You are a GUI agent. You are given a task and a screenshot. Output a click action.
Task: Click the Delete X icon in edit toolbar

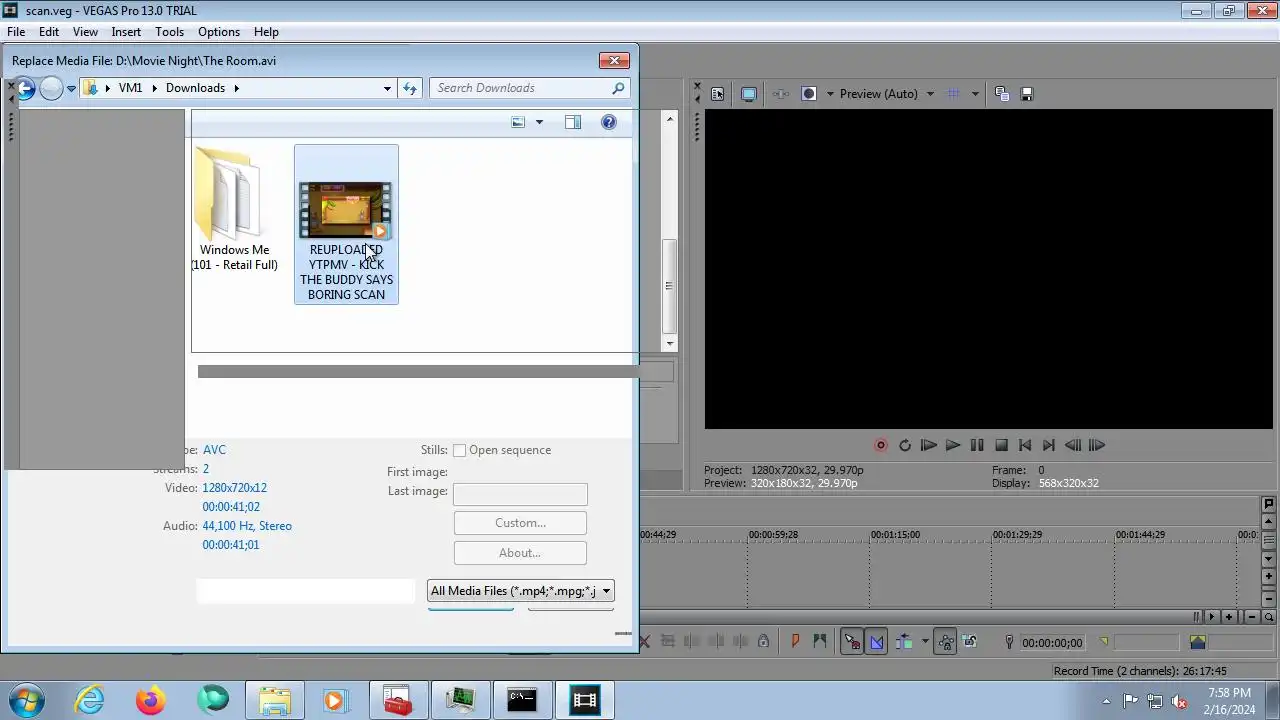point(644,642)
